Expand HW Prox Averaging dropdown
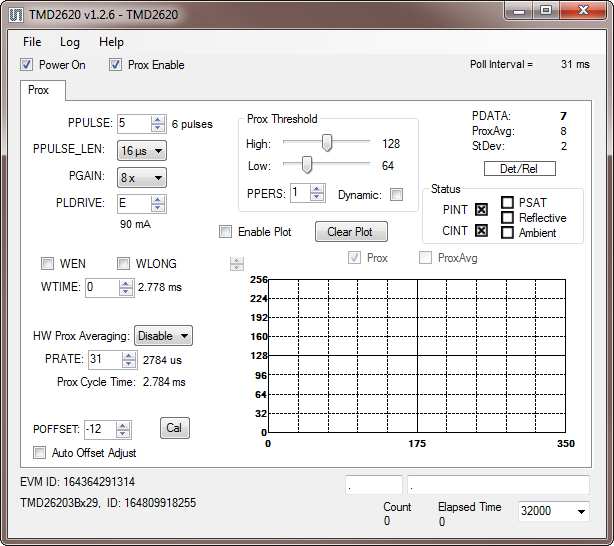This screenshot has width=614, height=546. pyautogui.click(x=163, y=336)
